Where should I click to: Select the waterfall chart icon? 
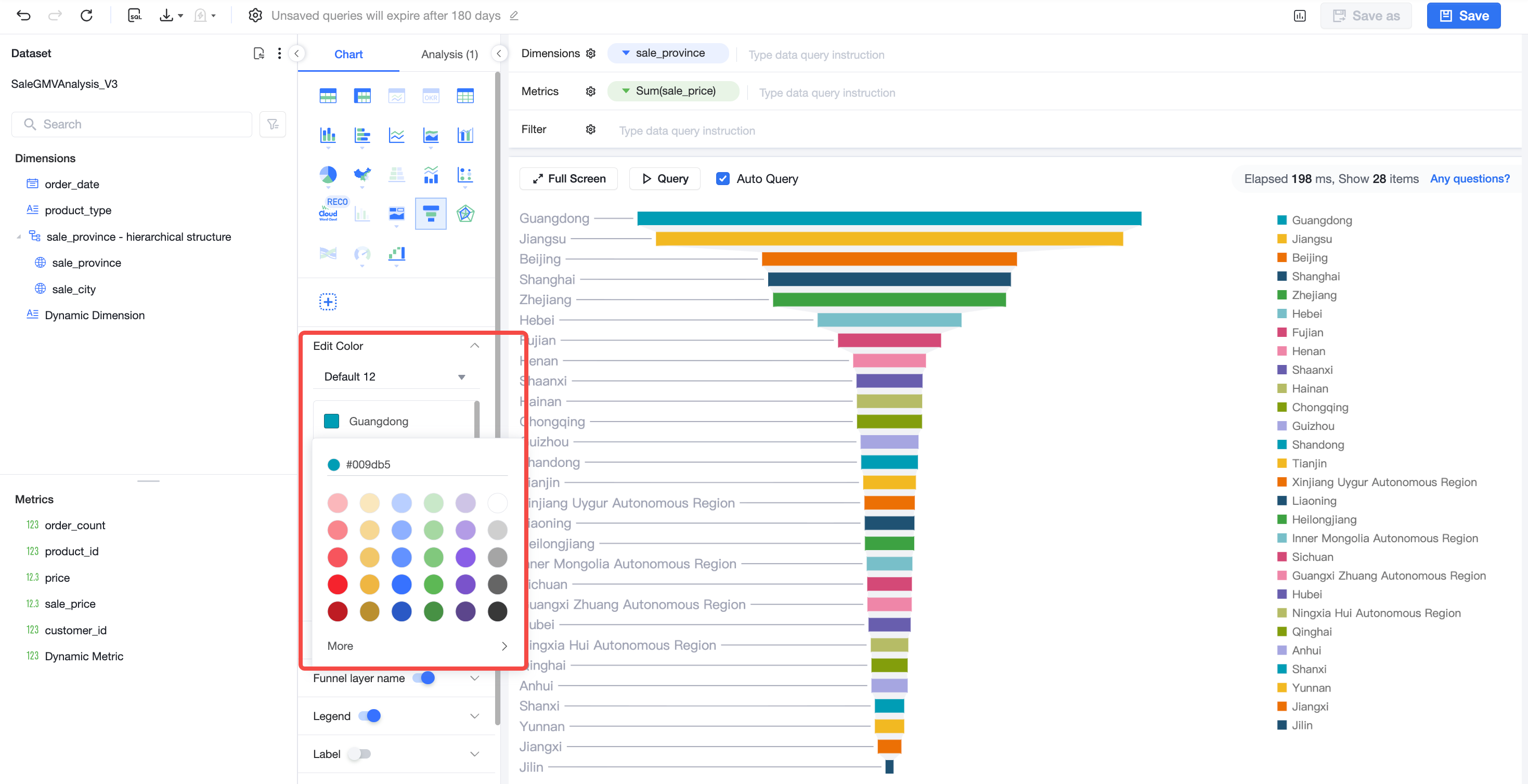(396, 254)
